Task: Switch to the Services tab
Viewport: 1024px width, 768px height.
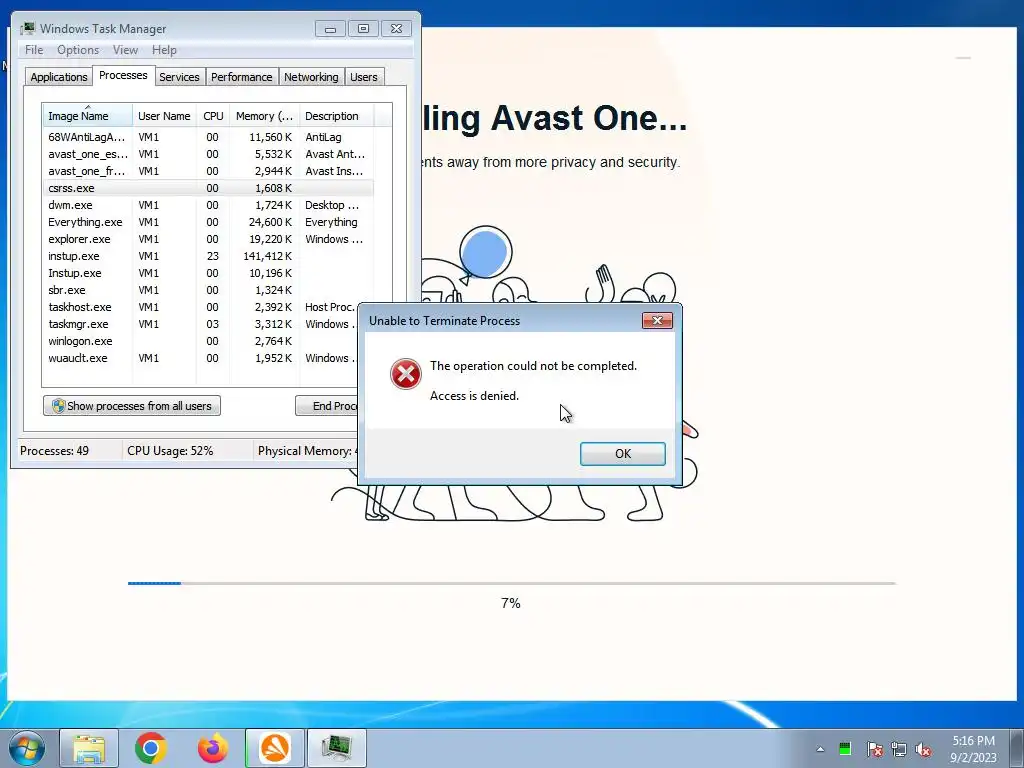Action: pyautogui.click(x=179, y=77)
